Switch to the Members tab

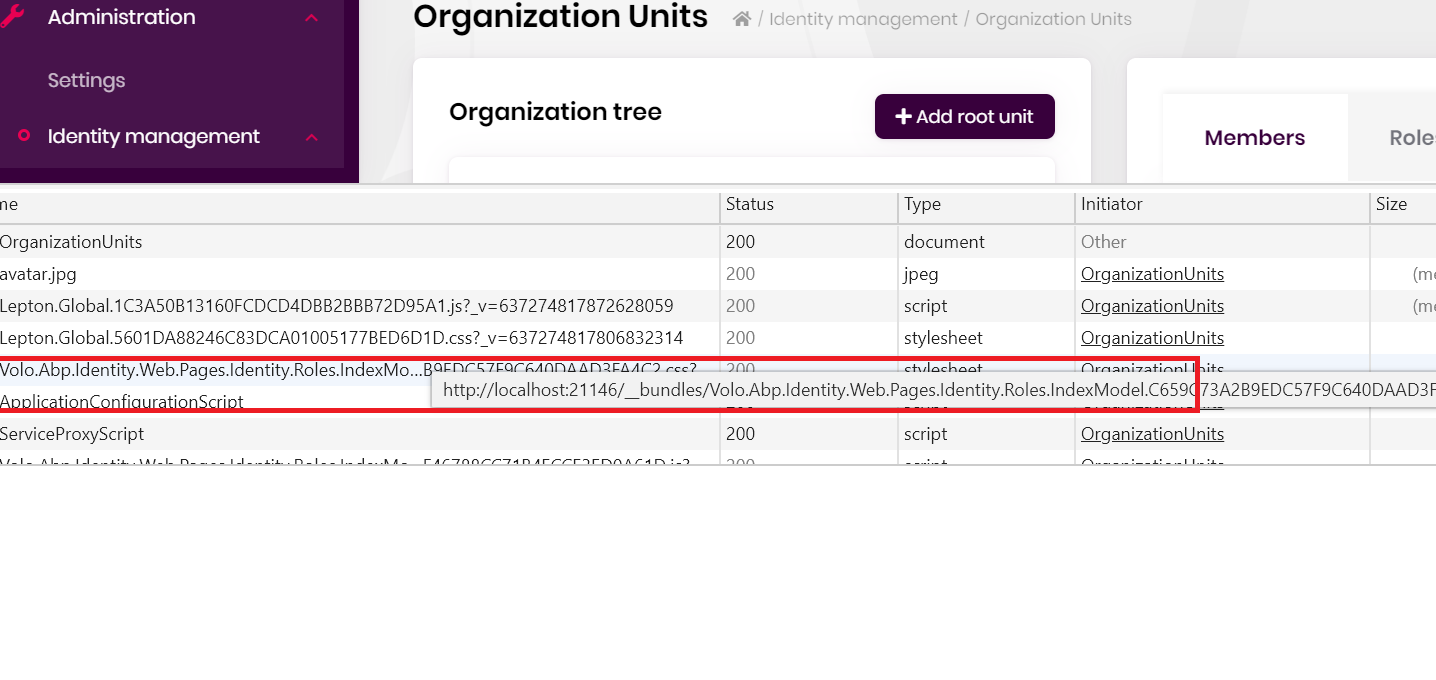click(1254, 138)
